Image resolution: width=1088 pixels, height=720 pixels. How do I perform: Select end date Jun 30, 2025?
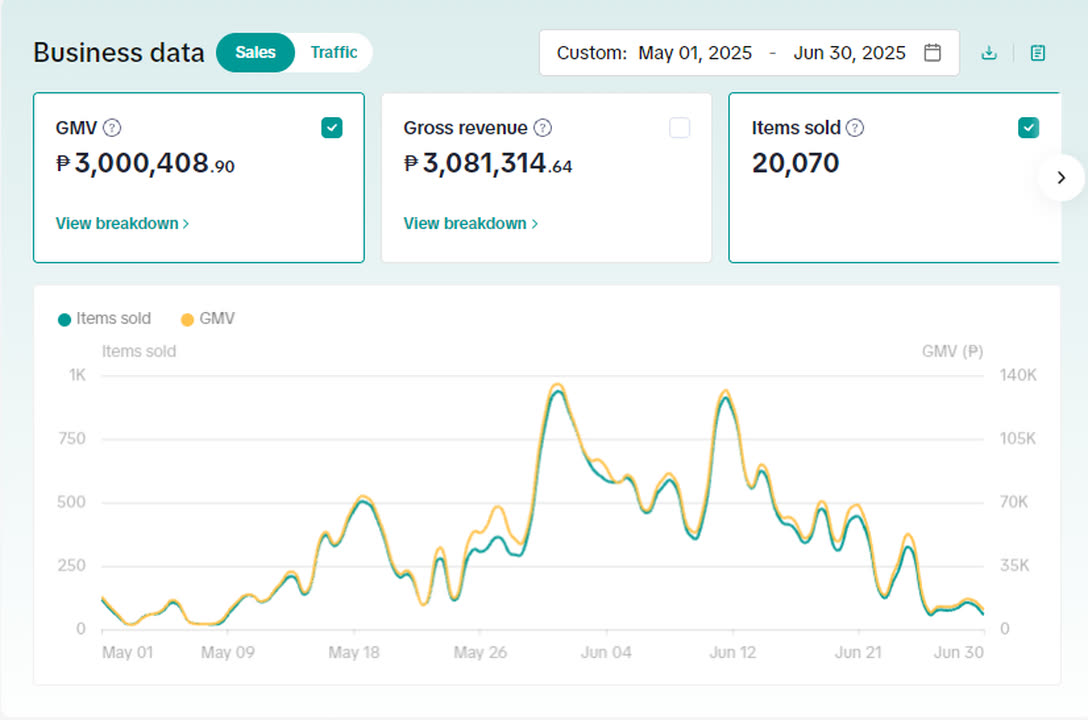(x=849, y=53)
